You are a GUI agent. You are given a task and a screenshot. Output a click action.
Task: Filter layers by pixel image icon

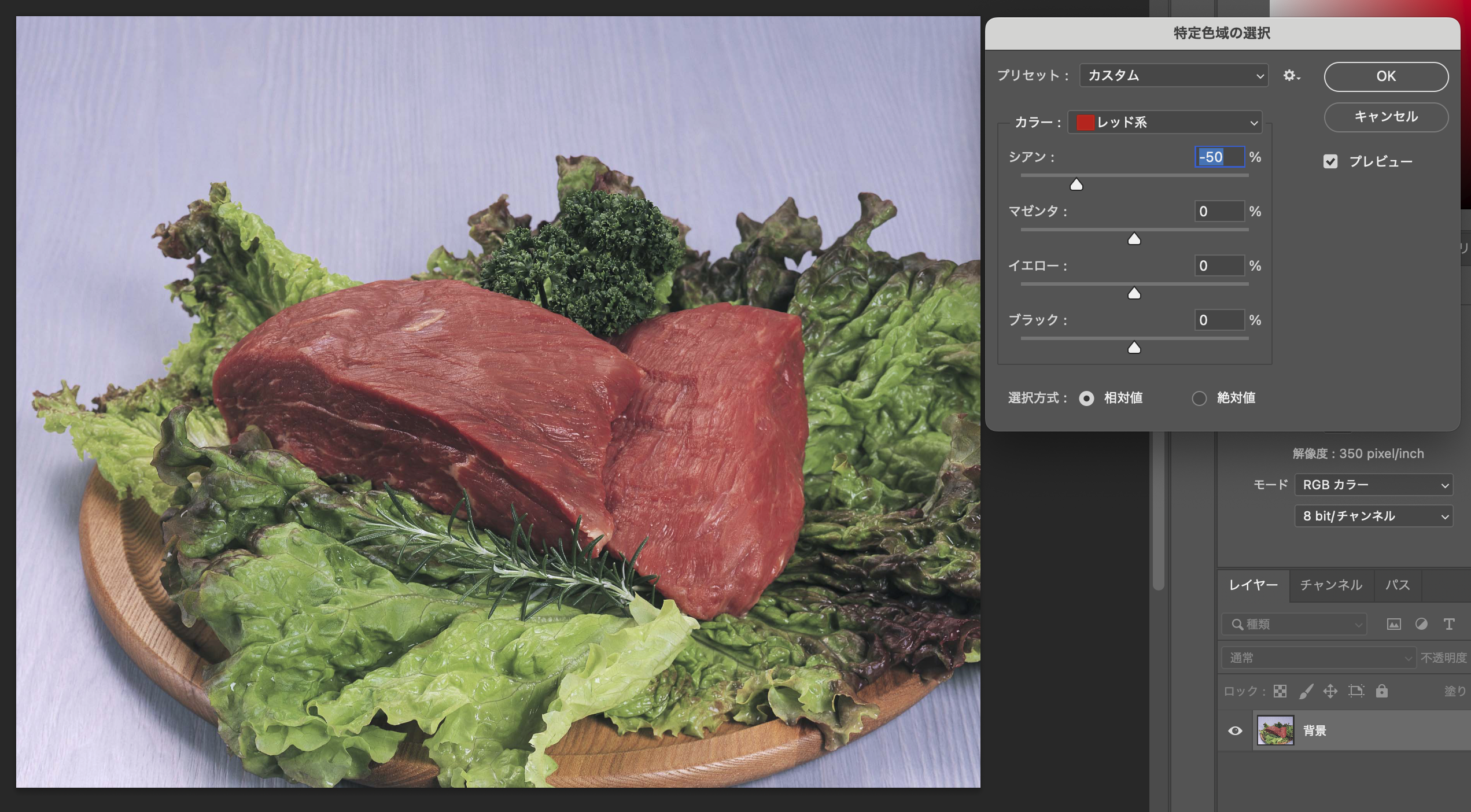pyautogui.click(x=1394, y=624)
